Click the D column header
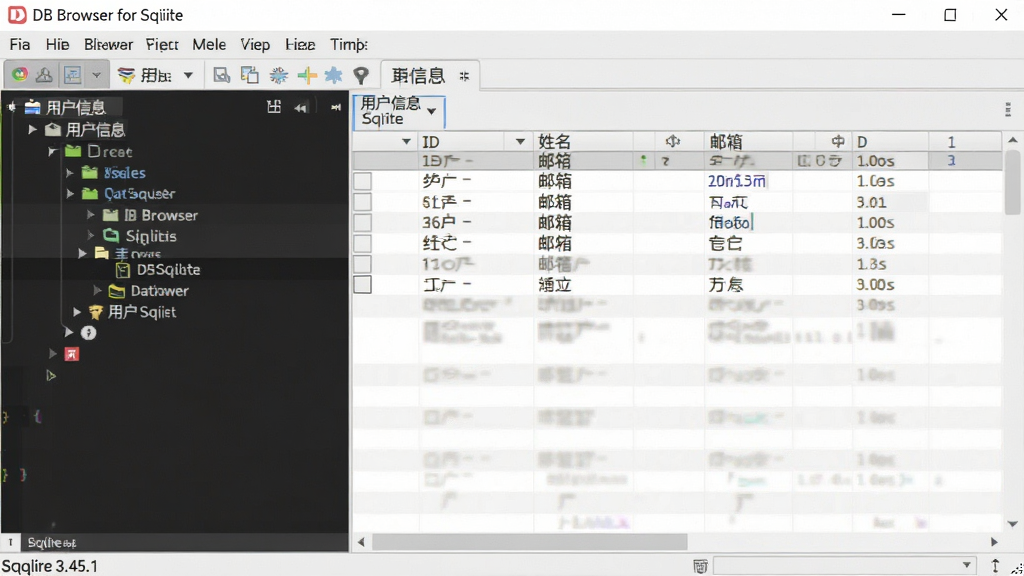1024x576 pixels. pos(862,142)
